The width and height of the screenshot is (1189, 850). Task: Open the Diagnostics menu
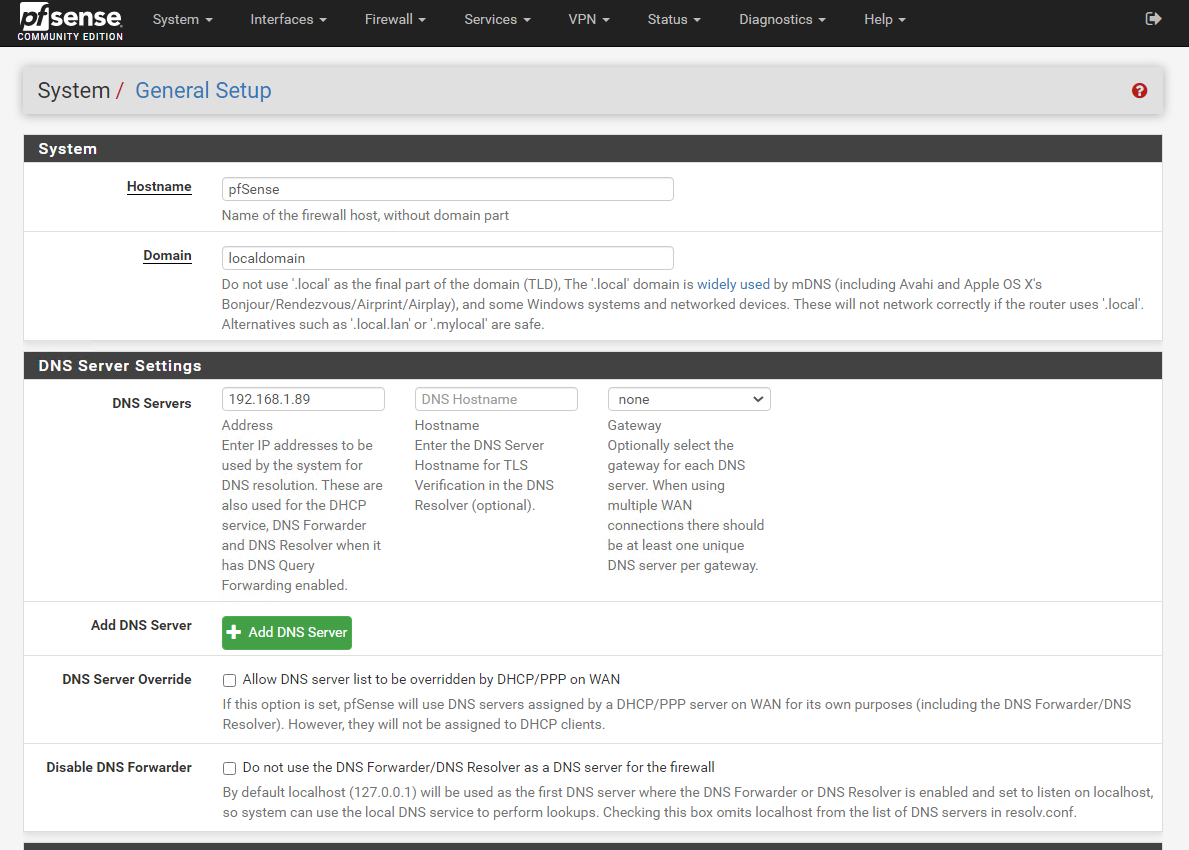(782, 20)
